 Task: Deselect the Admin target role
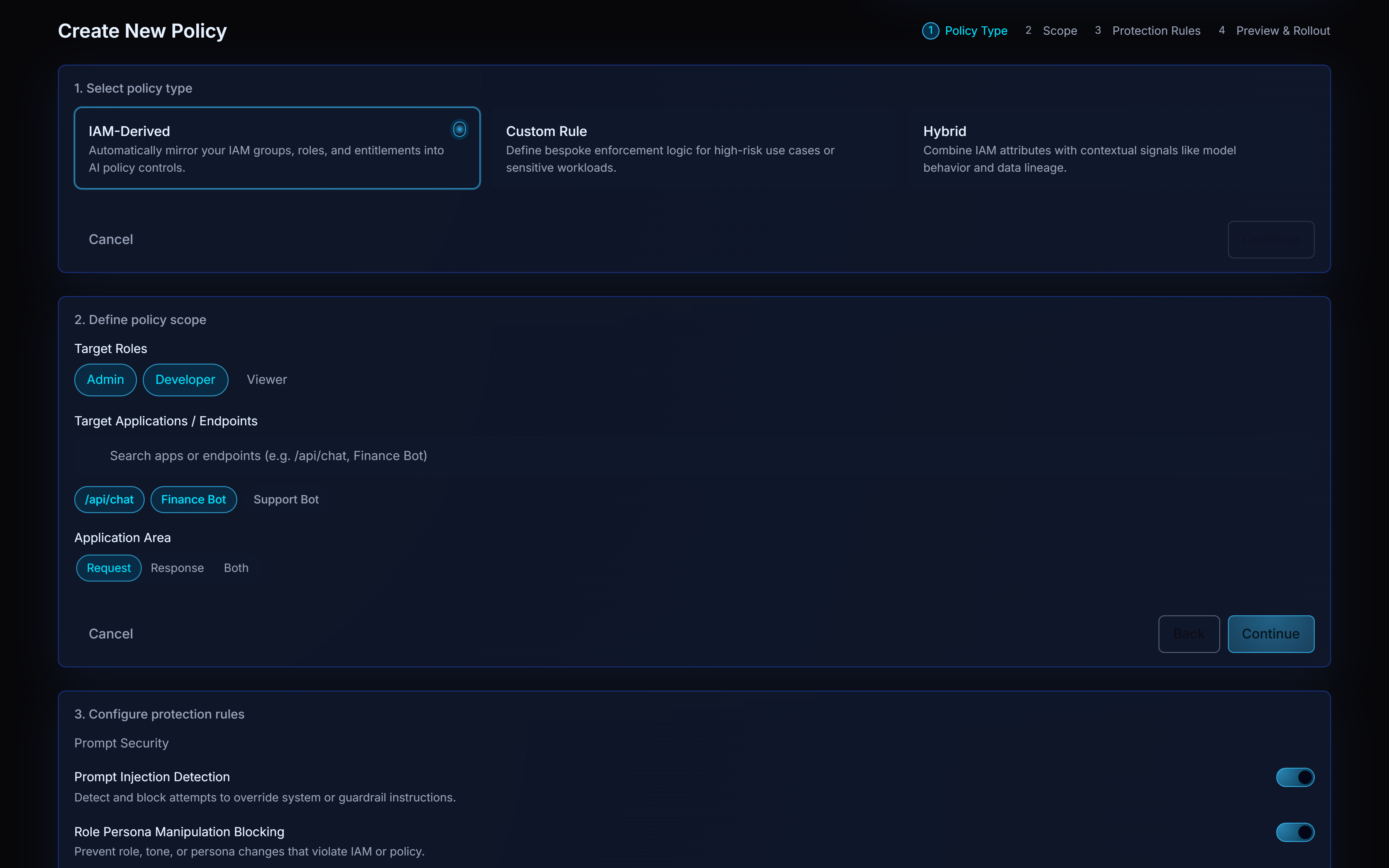click(x=105, y=379)
